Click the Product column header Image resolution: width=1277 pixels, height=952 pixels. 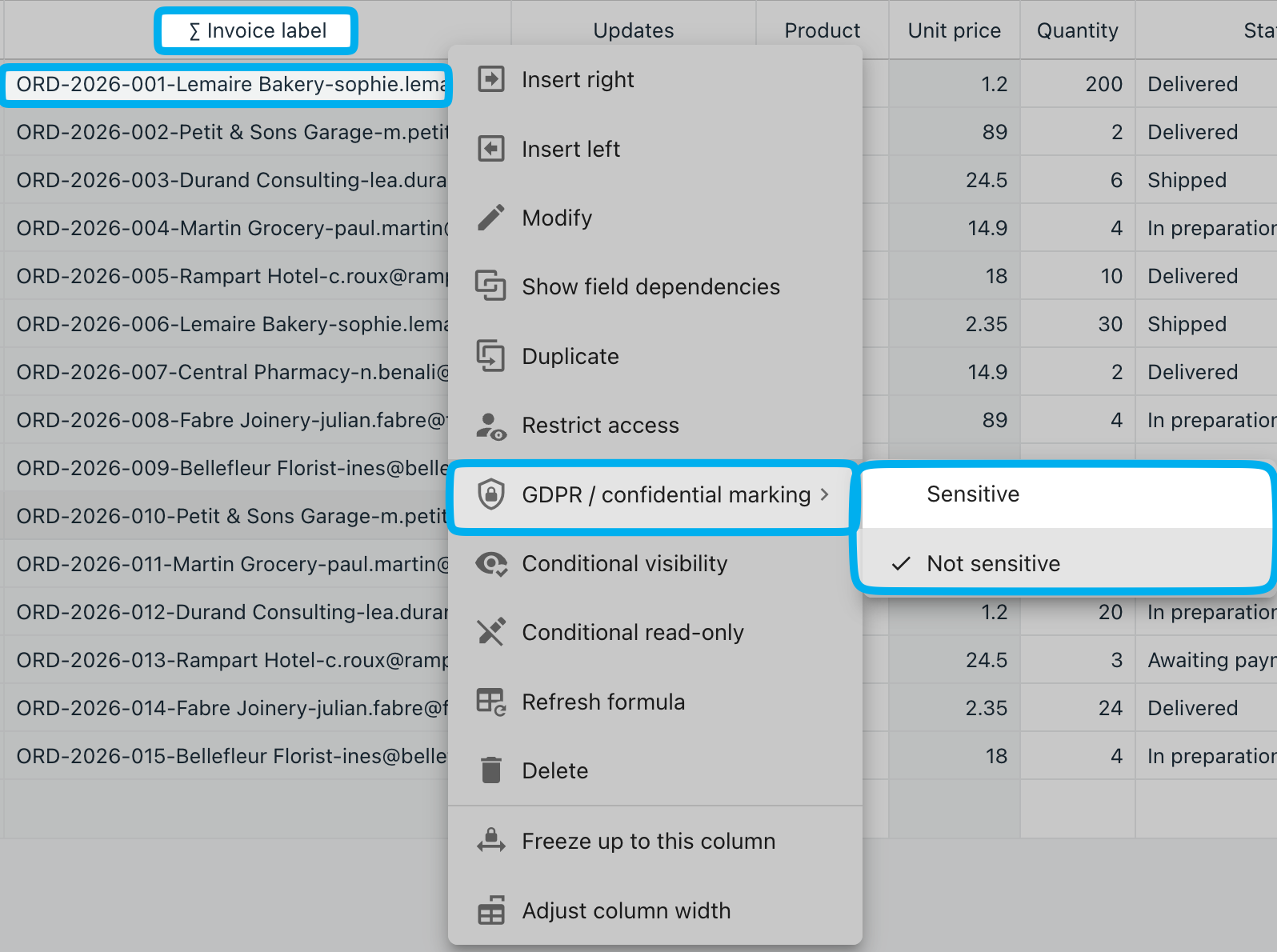pyautogui.click(x=822, y=30)
